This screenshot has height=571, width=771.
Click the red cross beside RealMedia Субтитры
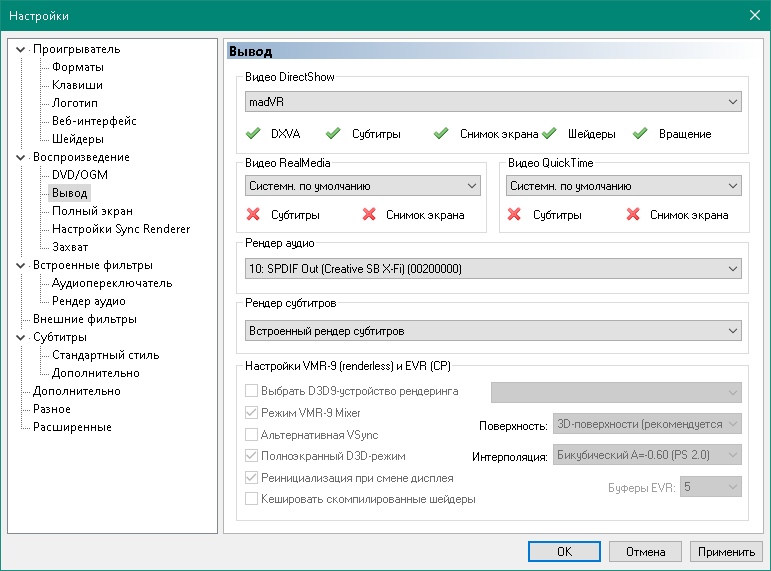coord(253,214)
